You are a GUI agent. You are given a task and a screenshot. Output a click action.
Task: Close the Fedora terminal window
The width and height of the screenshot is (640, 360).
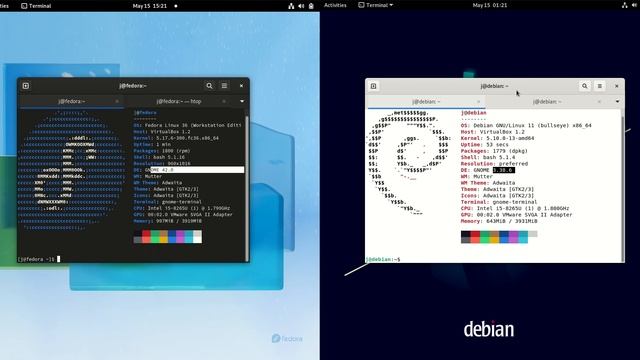click(241, 86)
